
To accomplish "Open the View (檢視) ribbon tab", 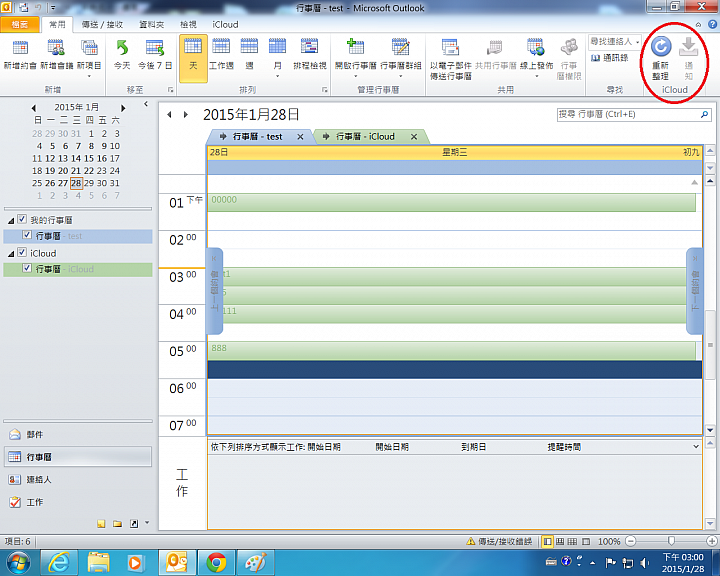I will [x=188, y=24].
